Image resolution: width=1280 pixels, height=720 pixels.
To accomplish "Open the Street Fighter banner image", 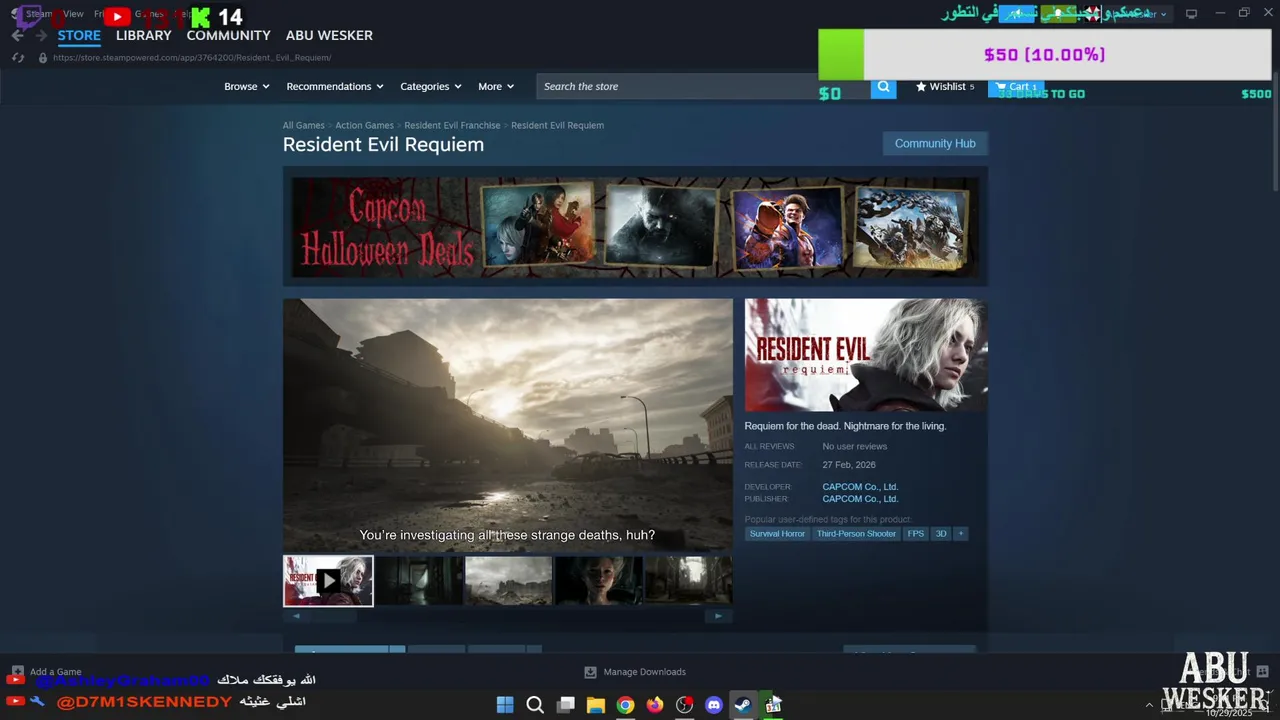I will point(787,227).
